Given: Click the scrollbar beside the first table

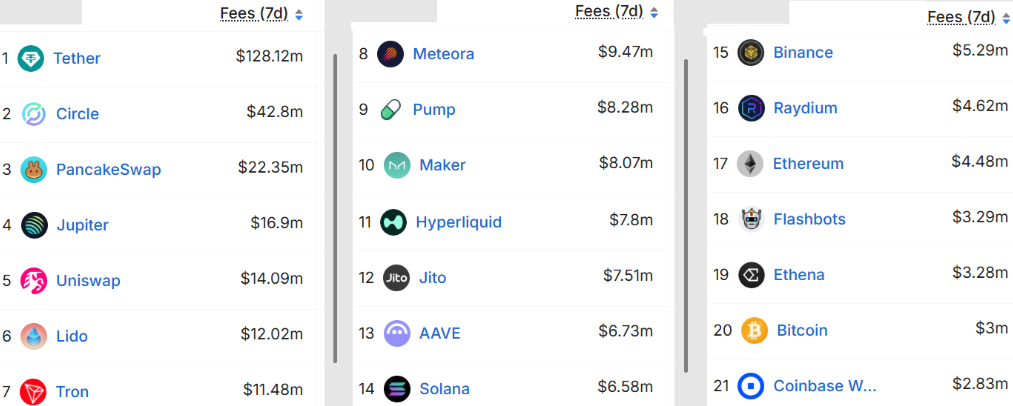Looking at the screenshot, I should [335, 208].
